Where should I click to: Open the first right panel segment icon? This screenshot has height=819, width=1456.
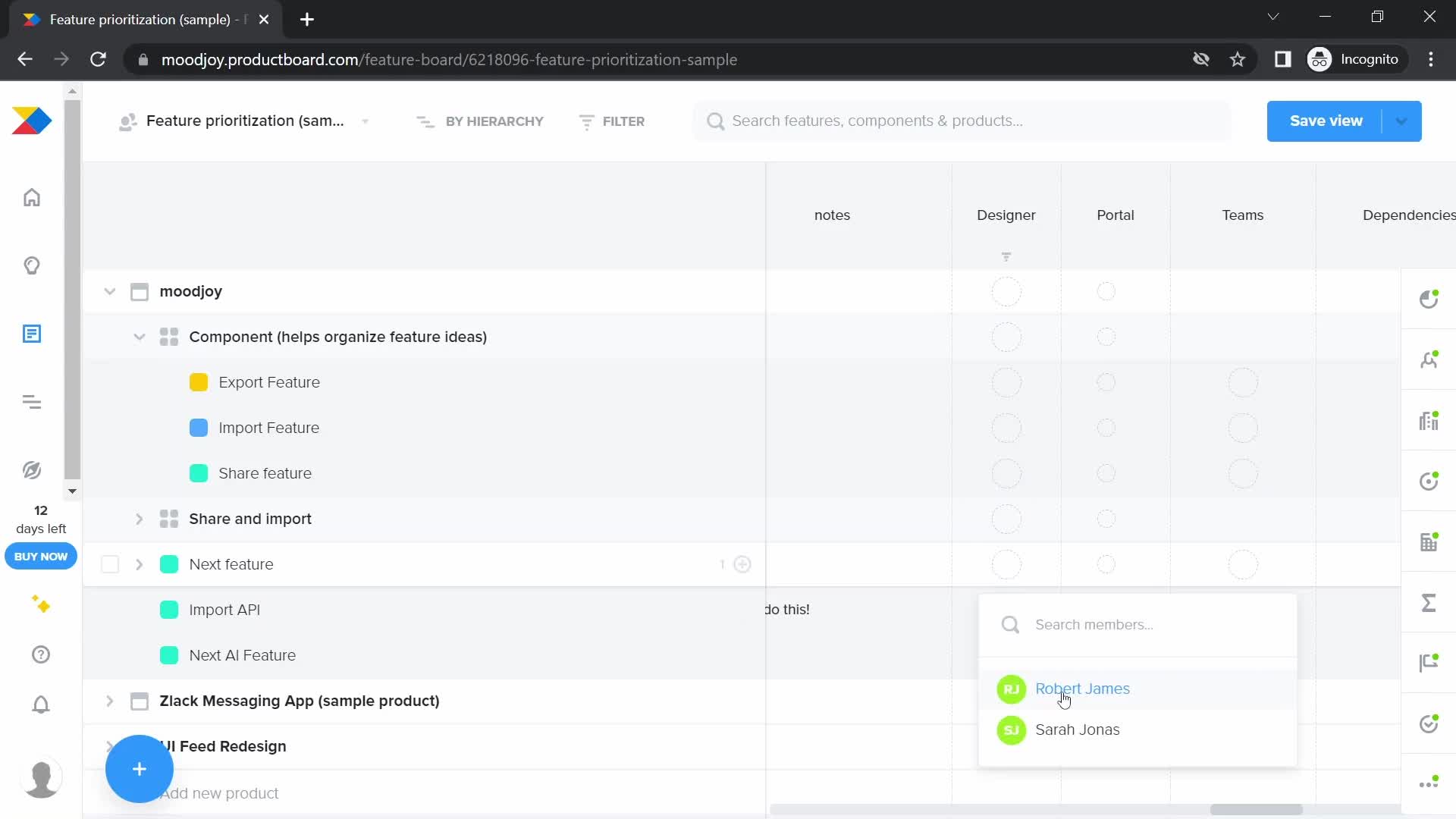1429,299
